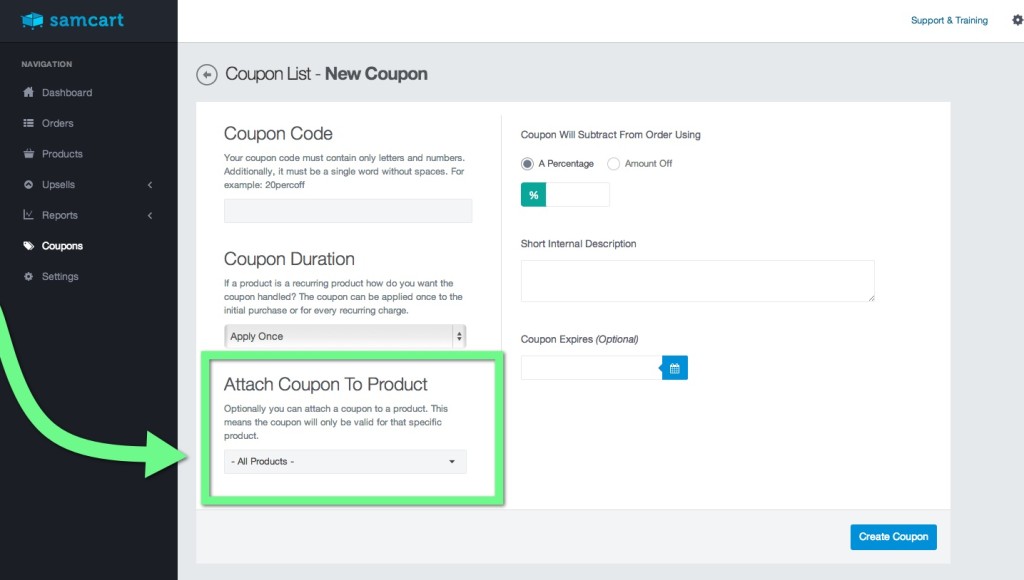Viewport: 1024px width, 580px height.
Task: Open the All Products dropdown
Action: (345, 461)
